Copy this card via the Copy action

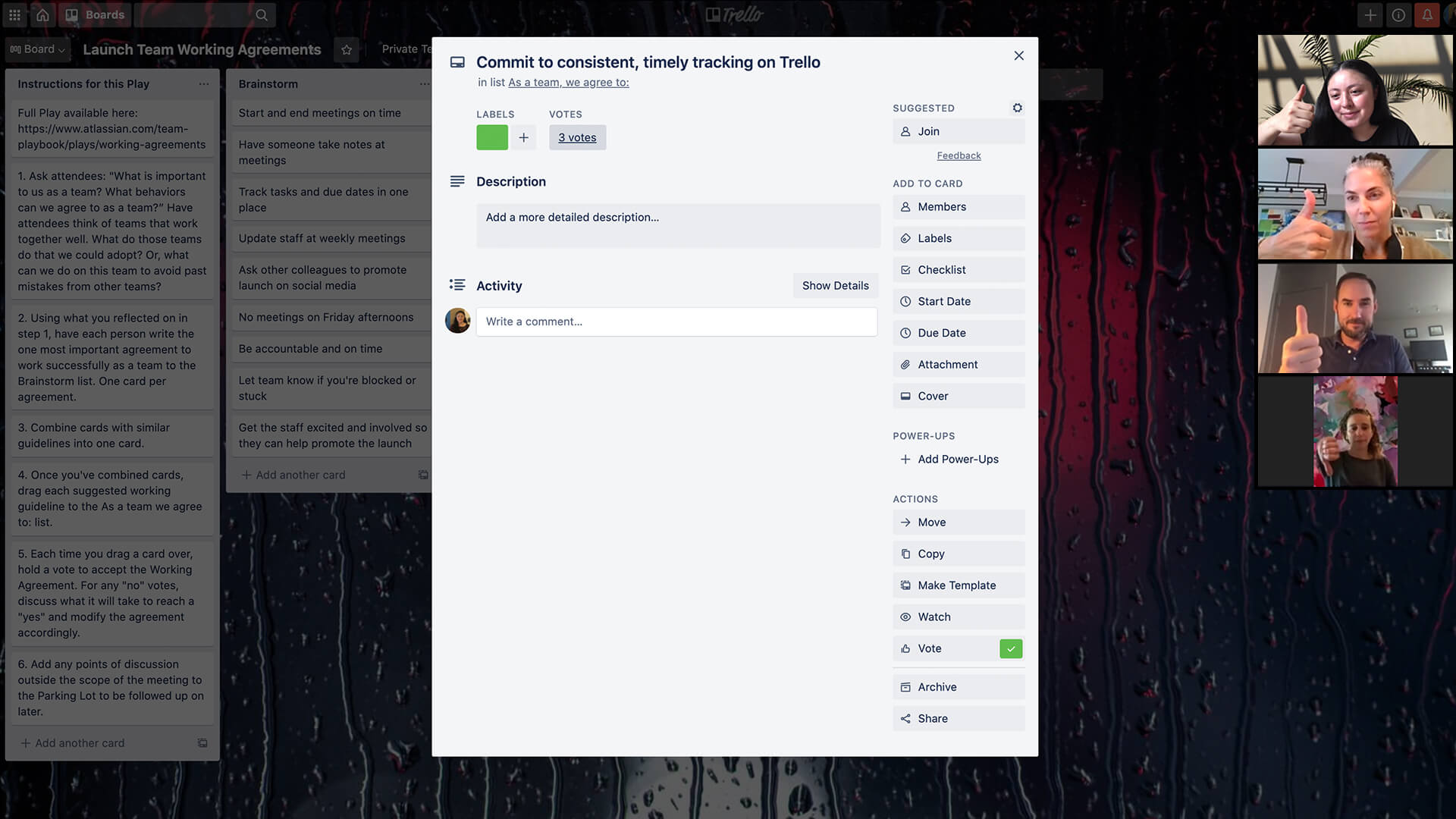(x=958, y=553)
